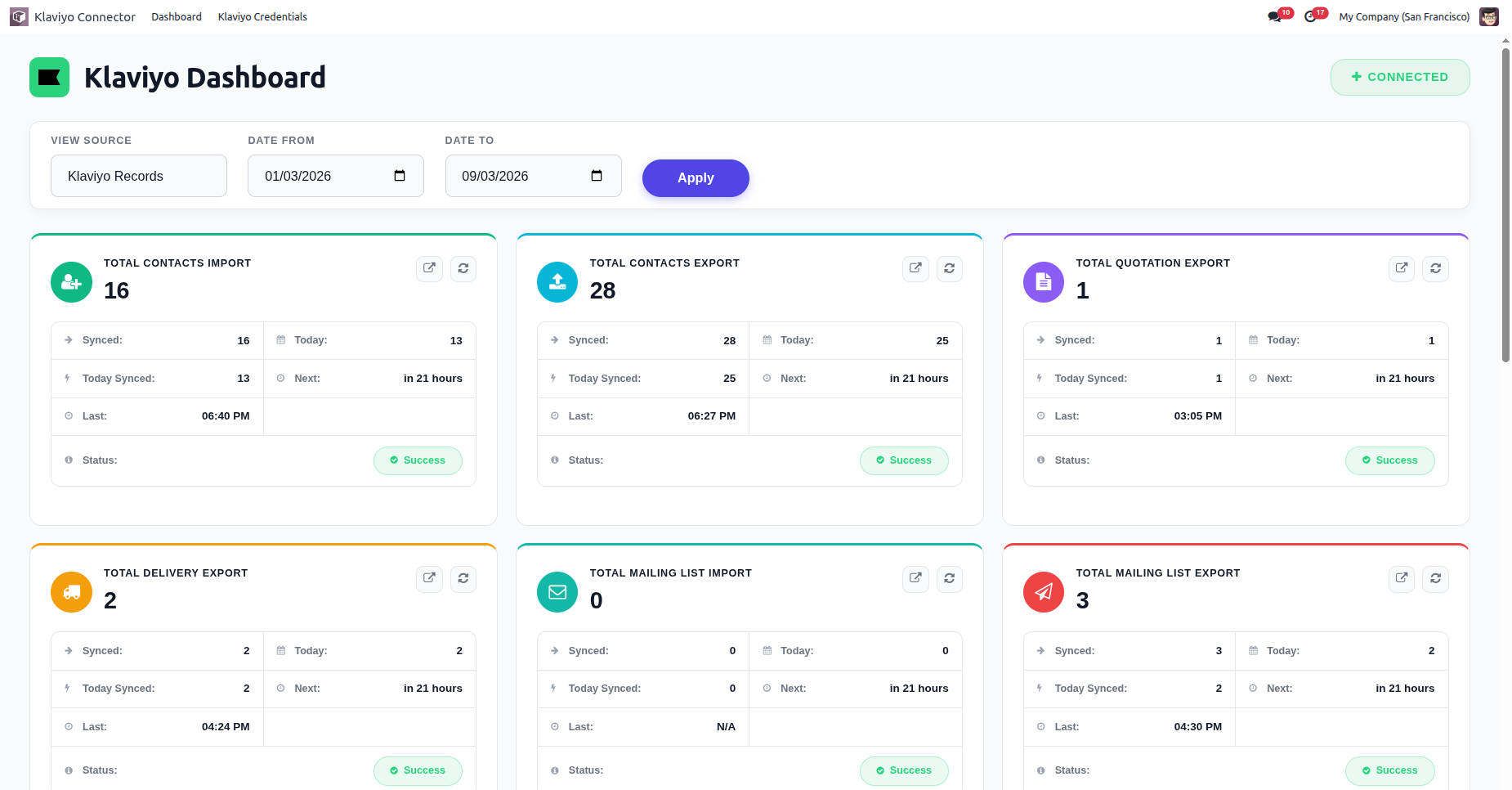Open the activities clock notification icon
The height and width of the screenshot is (790, 1512).
[x=1311, y=16]
